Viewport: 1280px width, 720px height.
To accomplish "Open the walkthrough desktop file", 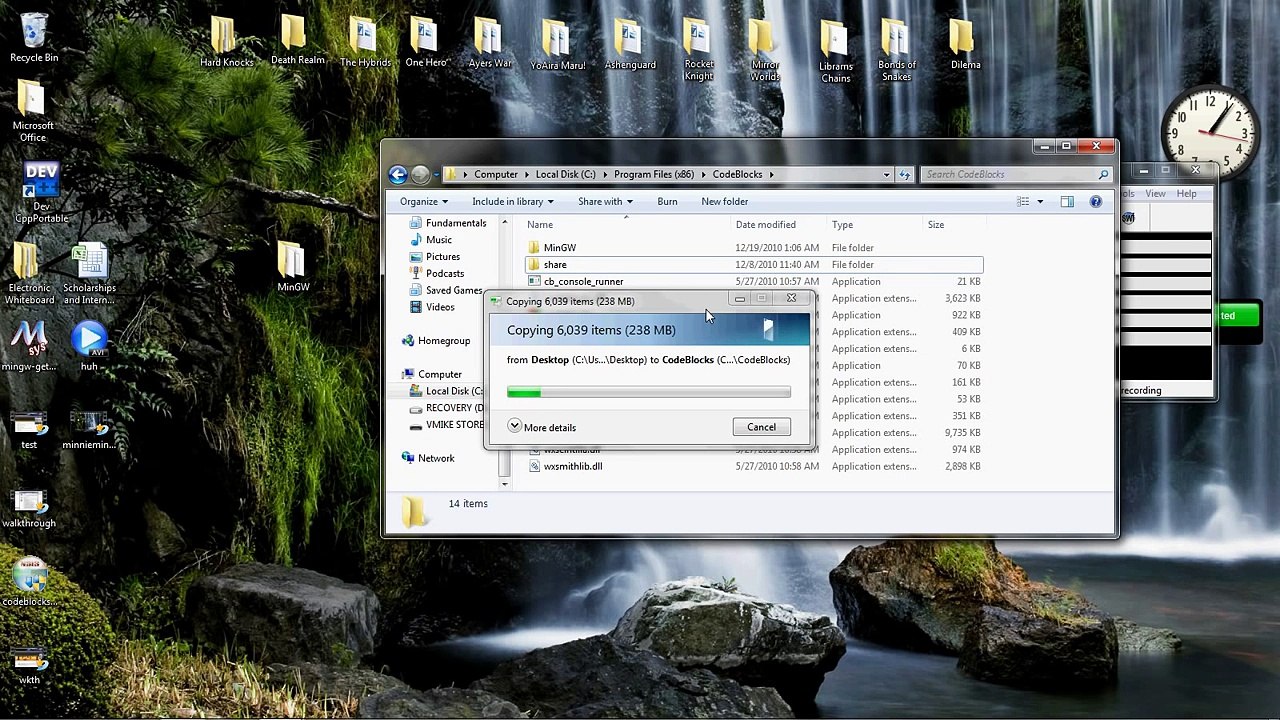I will (x=29, y=508).
